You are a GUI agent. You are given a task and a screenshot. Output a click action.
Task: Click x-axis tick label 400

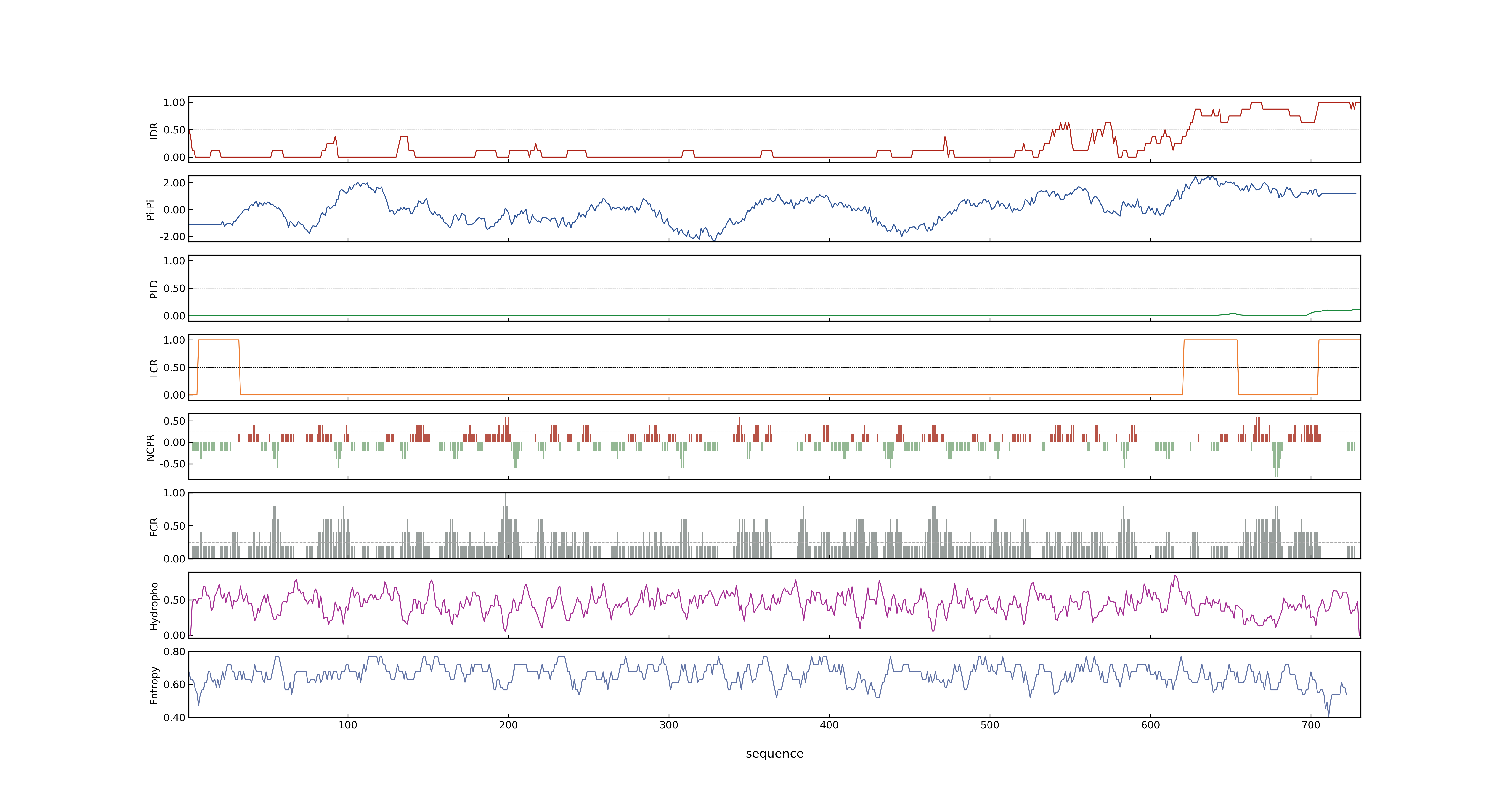coord(829,725)
